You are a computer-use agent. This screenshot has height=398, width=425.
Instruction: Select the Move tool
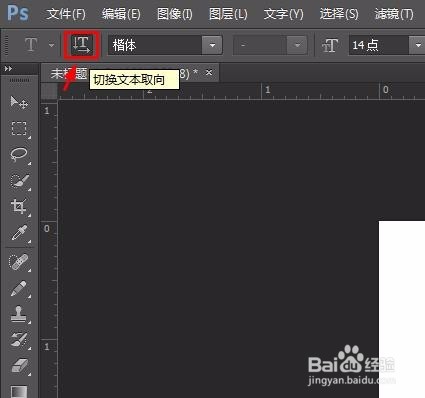tap(19, 102)
